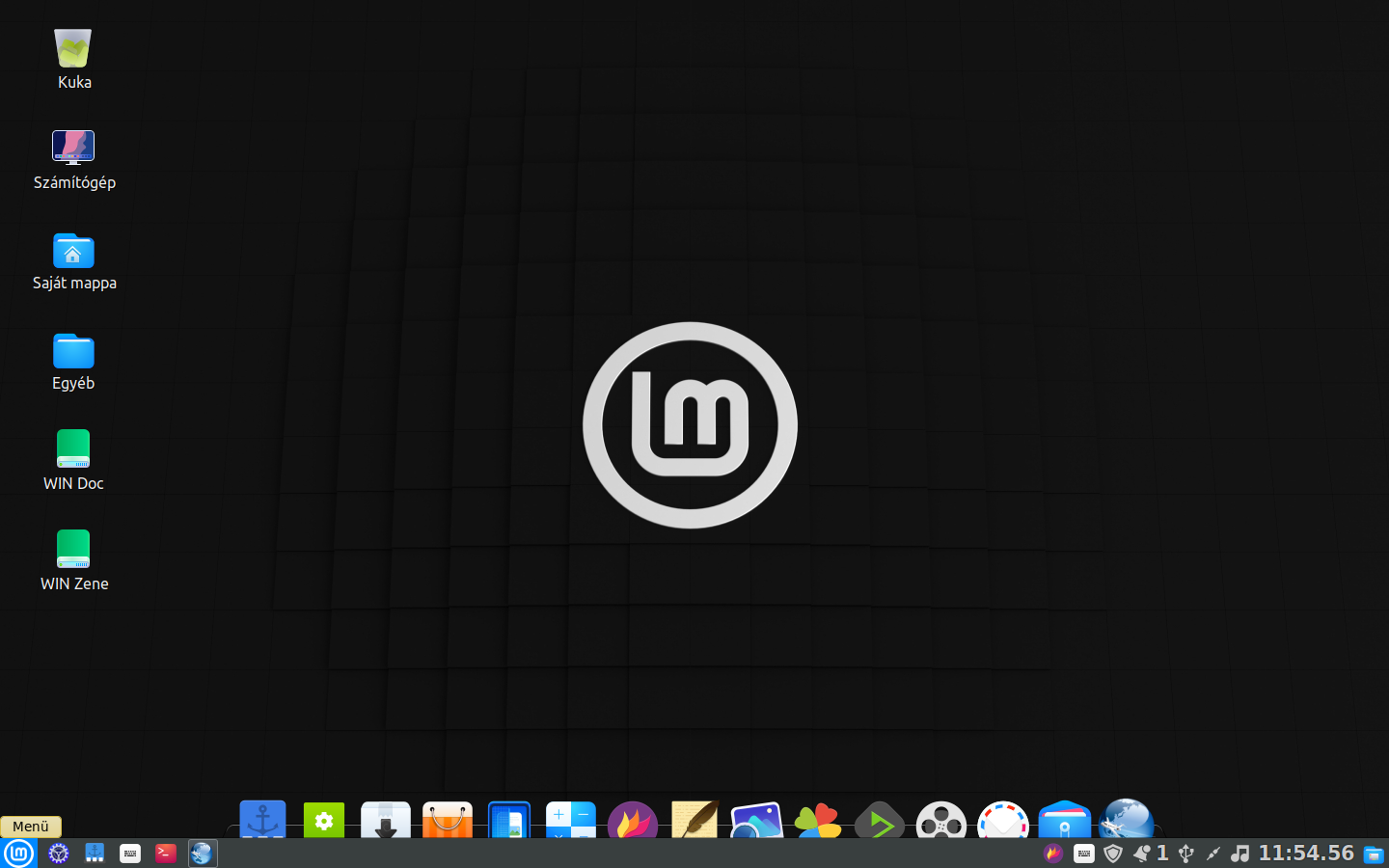Open the download arrow app in dock
The image size is (1389, 868).
pos(386,820)
